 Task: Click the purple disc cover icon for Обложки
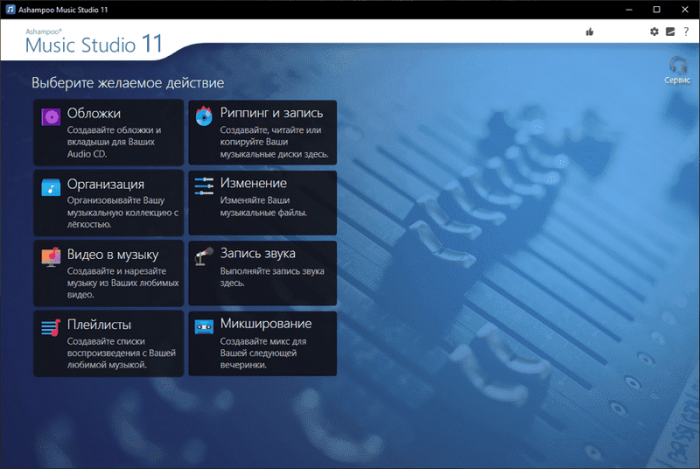click(x=51, y=117)
